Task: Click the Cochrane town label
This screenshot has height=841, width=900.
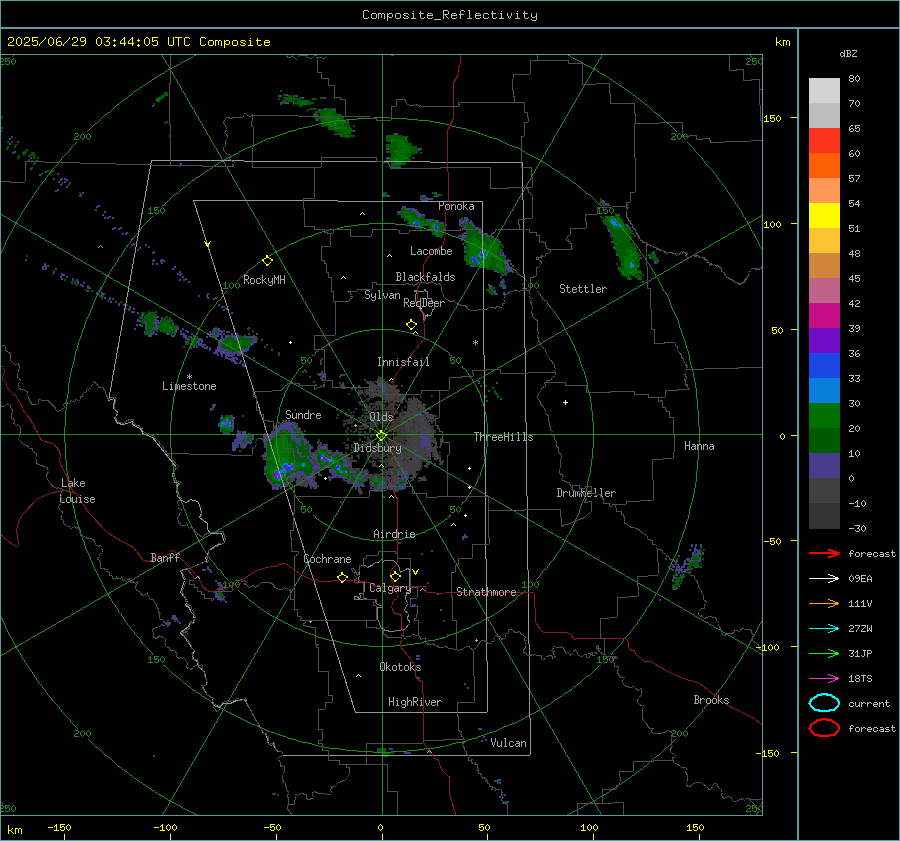Action: pyautogui.click(x=327, y=559)
